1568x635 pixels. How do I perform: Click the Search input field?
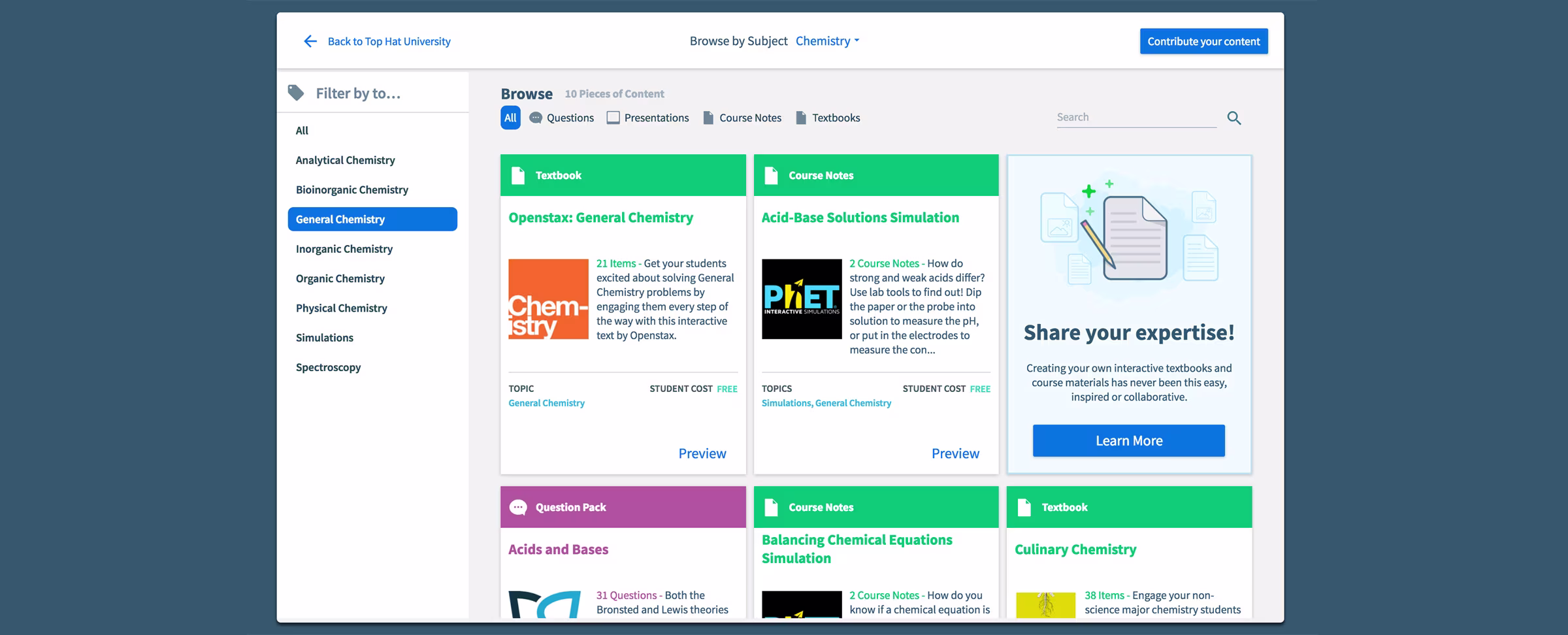[x=1136, y=118]
